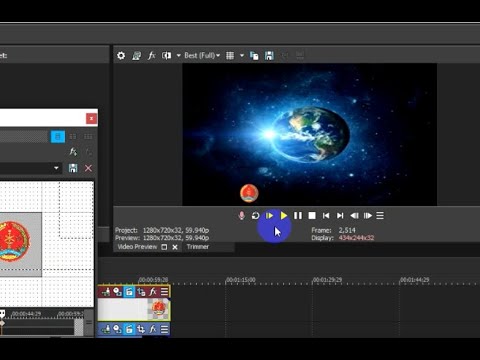The height and width of the screenshot is (360, 480).
Task: Select the three-column layout button in dialog
Action: tap(88, 137)
